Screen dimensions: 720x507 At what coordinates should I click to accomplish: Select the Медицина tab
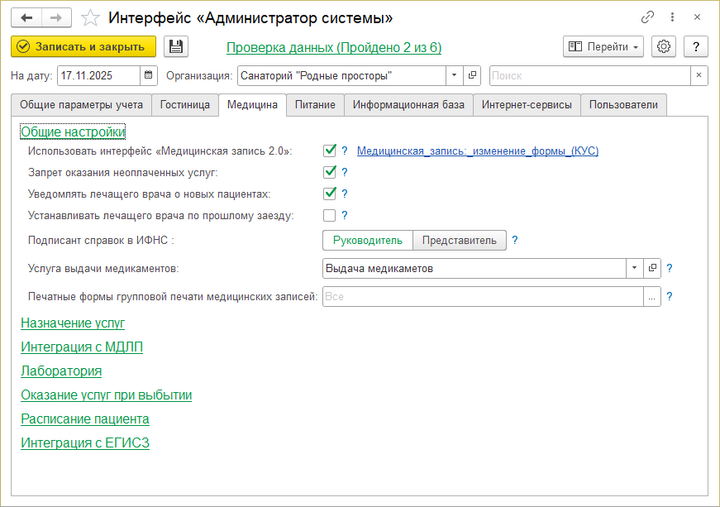click(253, 105)
